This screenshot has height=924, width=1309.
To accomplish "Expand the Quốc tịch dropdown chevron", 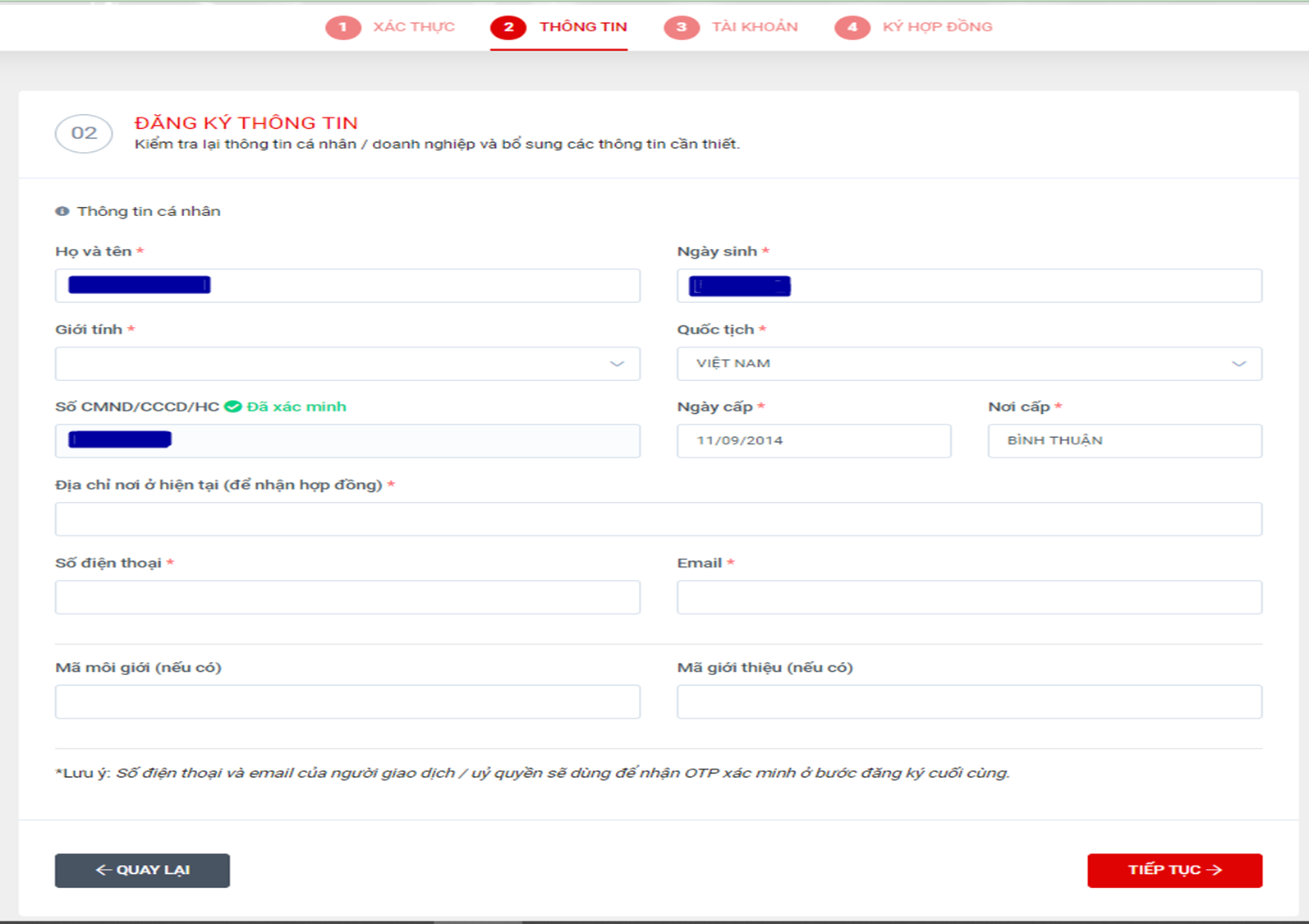I will point(1238,364).
